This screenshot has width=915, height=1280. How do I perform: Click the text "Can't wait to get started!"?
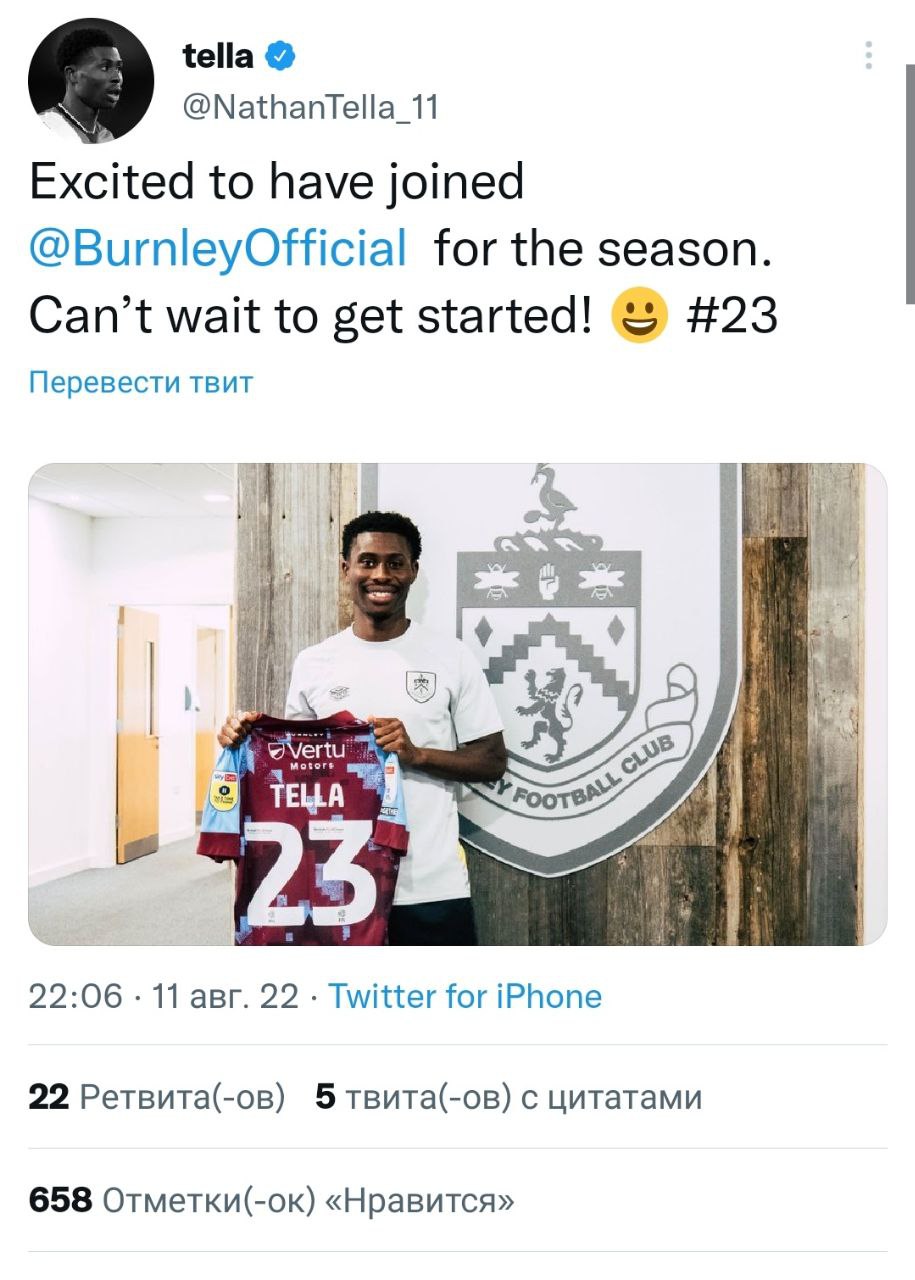pos(310,315)
